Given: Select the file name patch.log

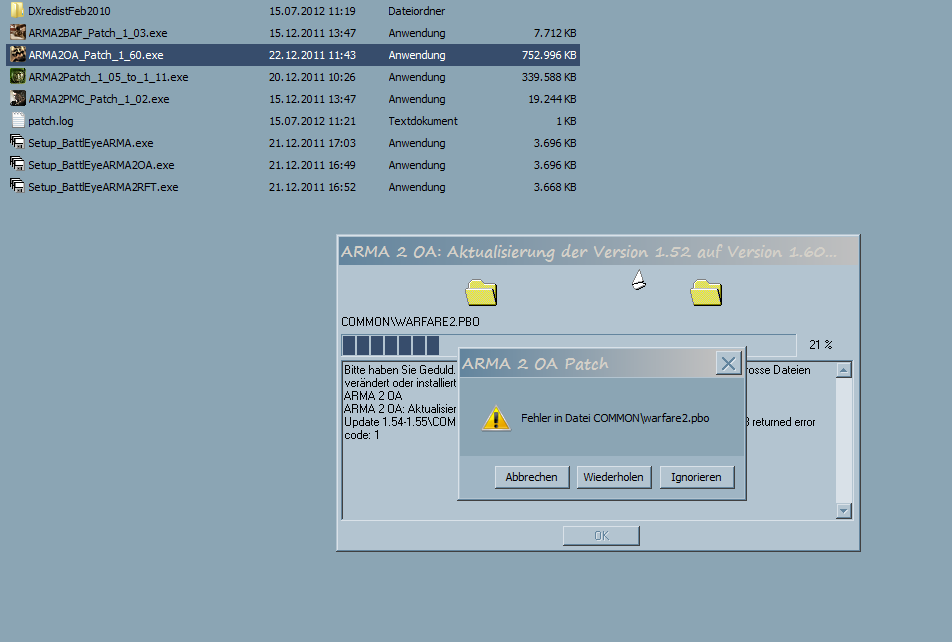Looking at the screenshot, I should pyautogui.click(x=50, y=121).
